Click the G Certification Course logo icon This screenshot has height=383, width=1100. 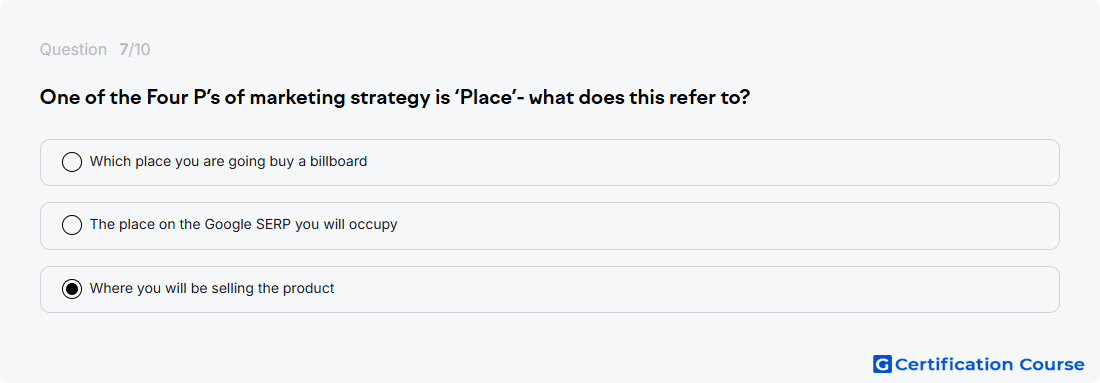(x=882, y=364)
